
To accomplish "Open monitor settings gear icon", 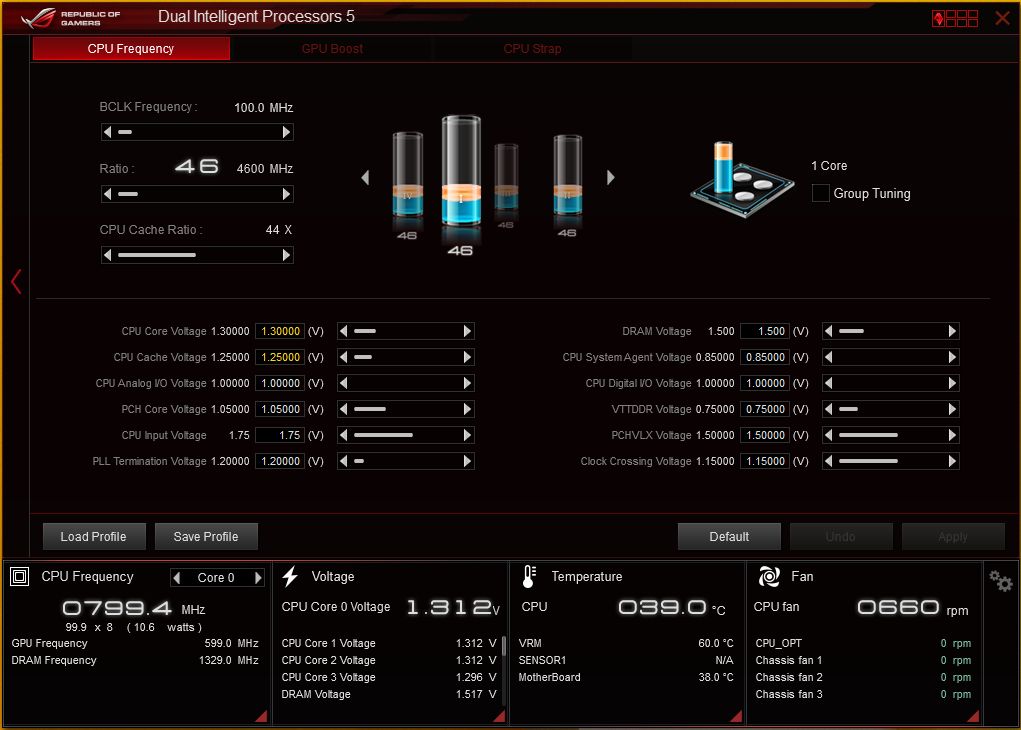I will point(1000,580).
